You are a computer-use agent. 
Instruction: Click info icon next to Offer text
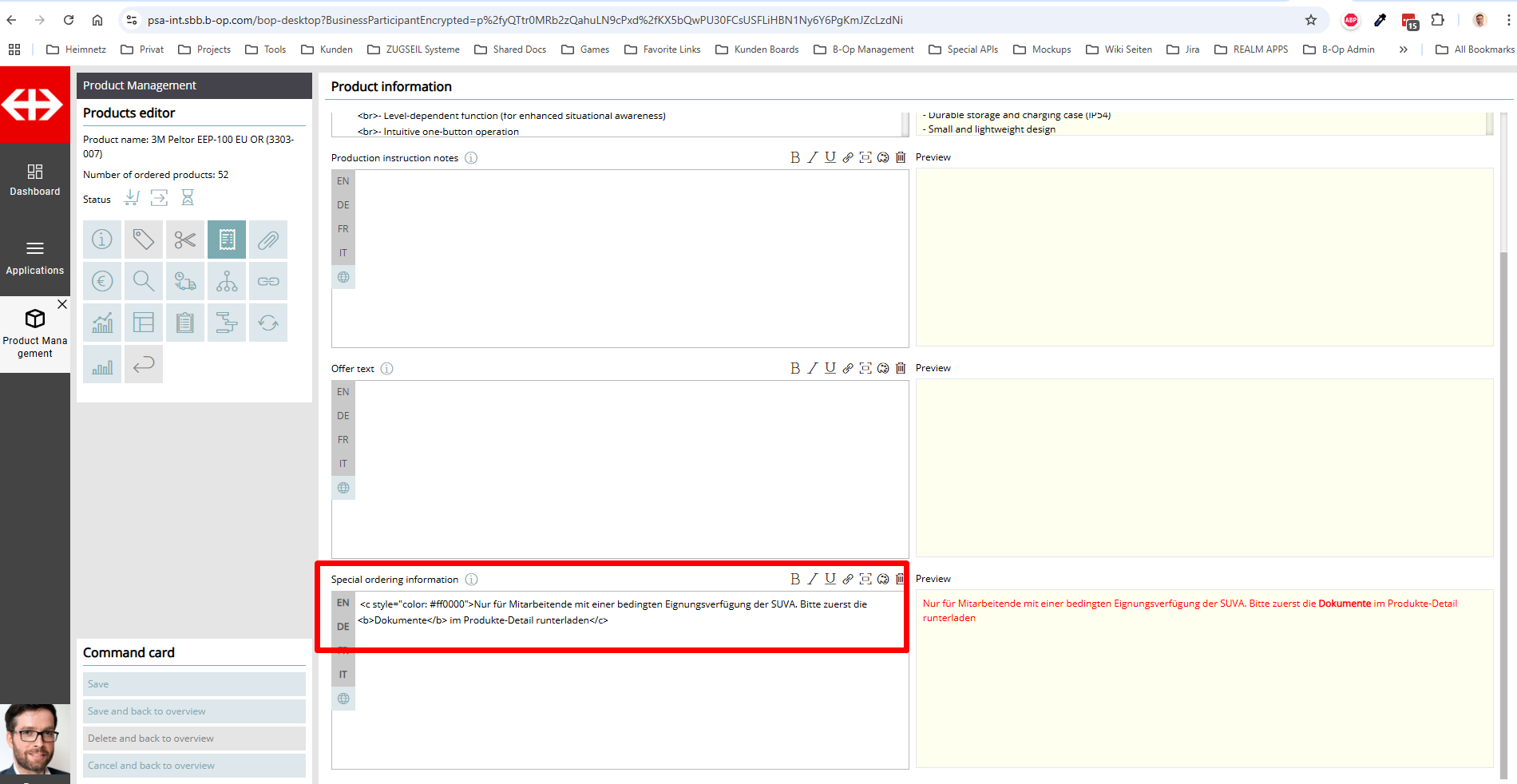pos(387,369)
